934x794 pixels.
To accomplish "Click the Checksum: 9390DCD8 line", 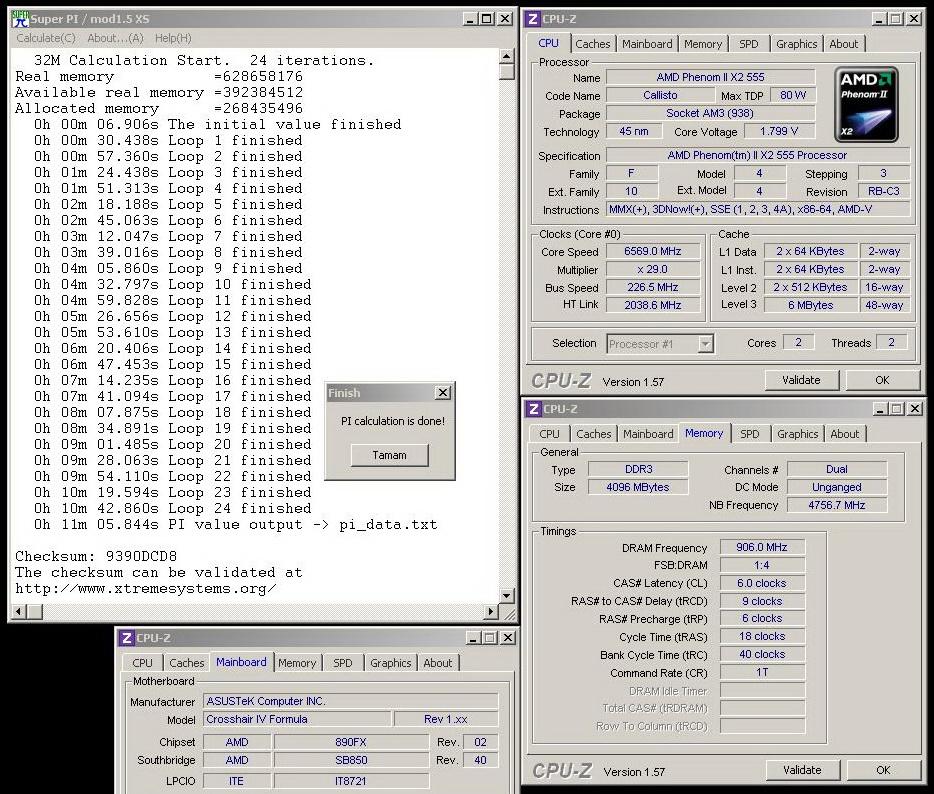I will click(x=96, y=556).
